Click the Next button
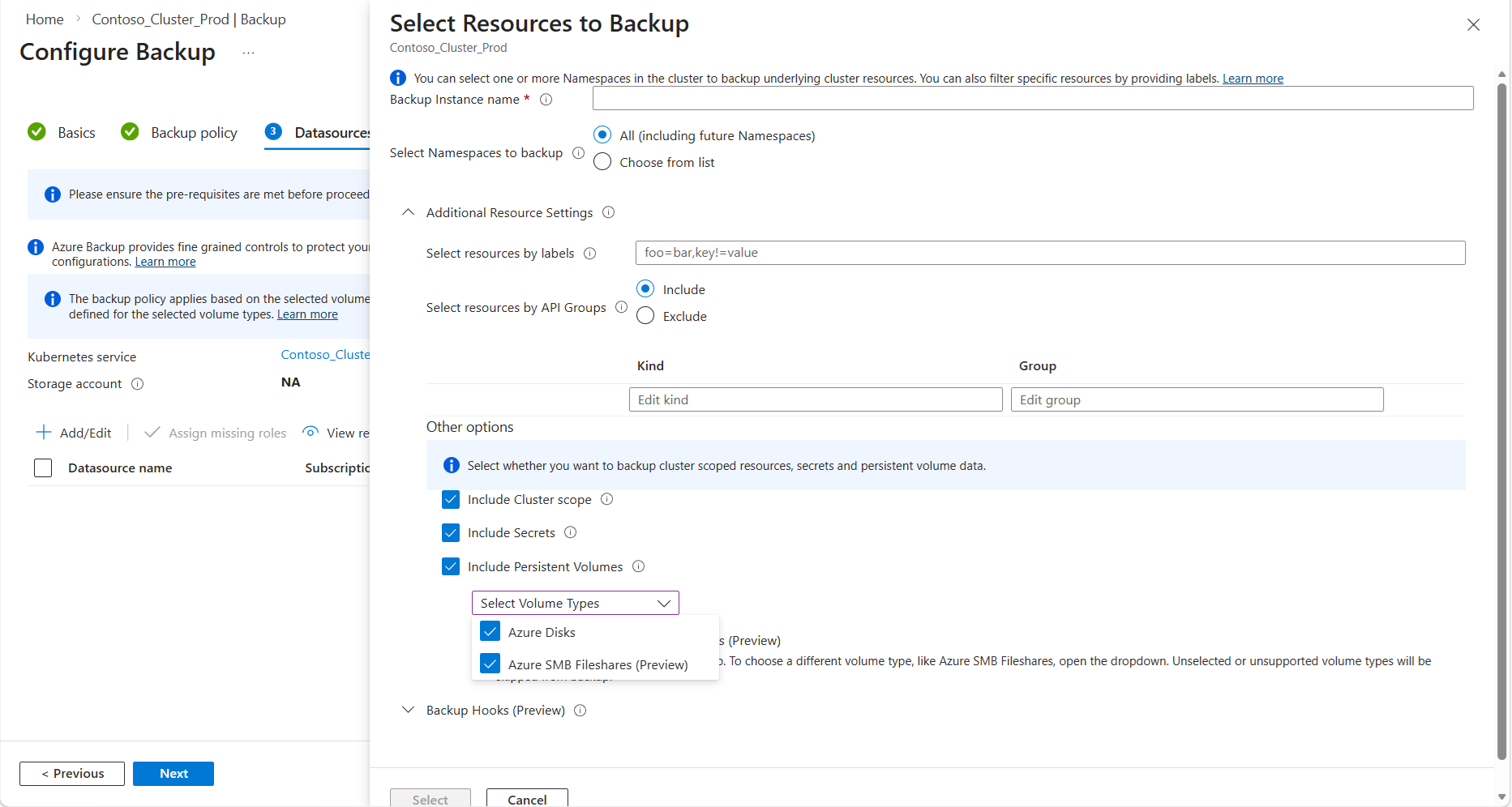1512x807 pixels. coord(173,774)
